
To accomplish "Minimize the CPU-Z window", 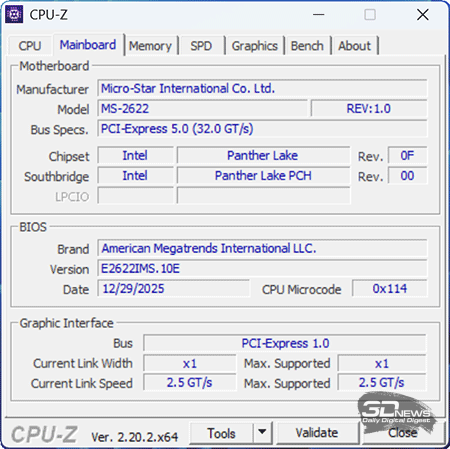I will [x=319, y=15].
